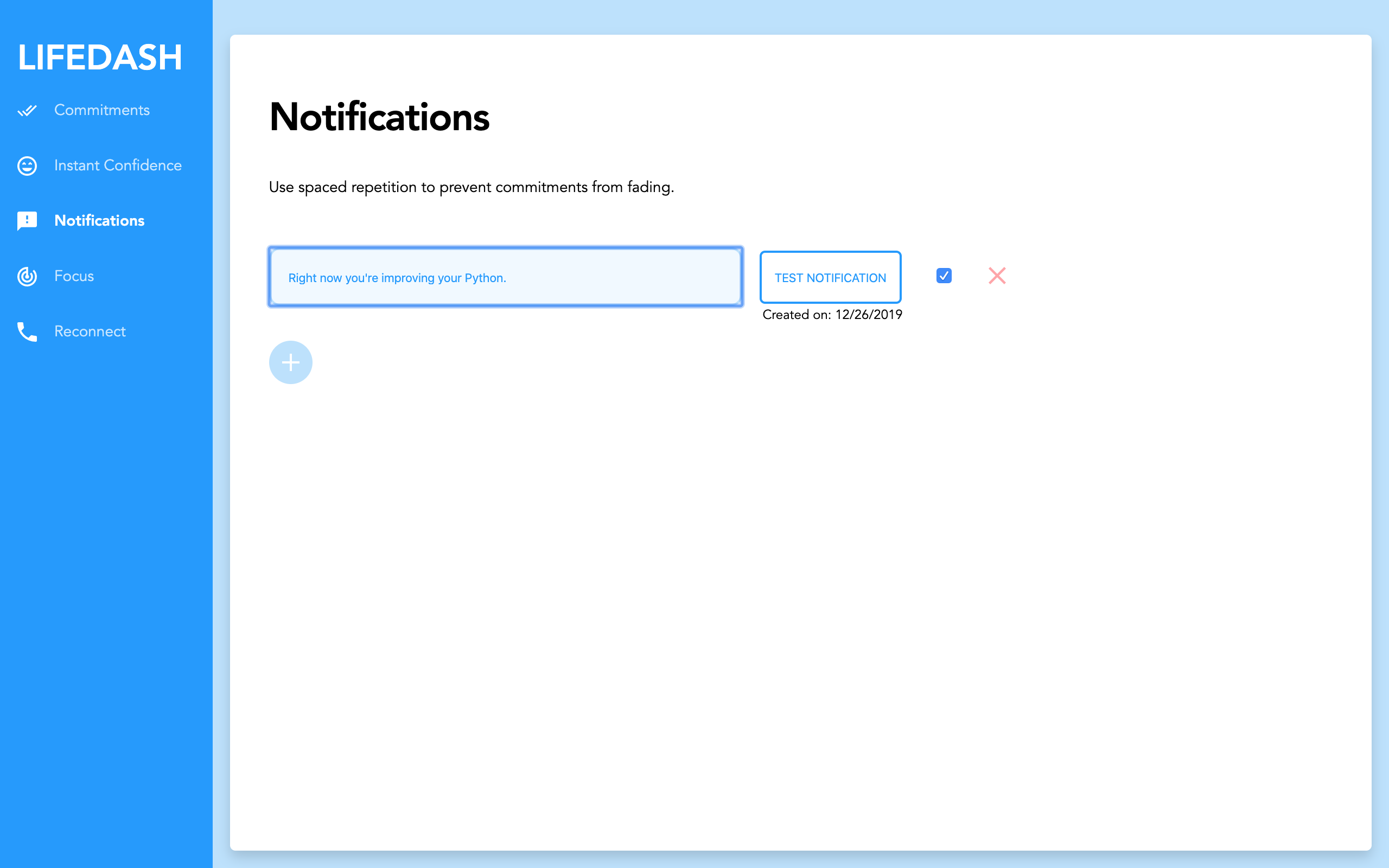Click the Reconnect phone icon
Image resolution: width=1389 pixels, height=868 pixels.
tap(27, 332)
